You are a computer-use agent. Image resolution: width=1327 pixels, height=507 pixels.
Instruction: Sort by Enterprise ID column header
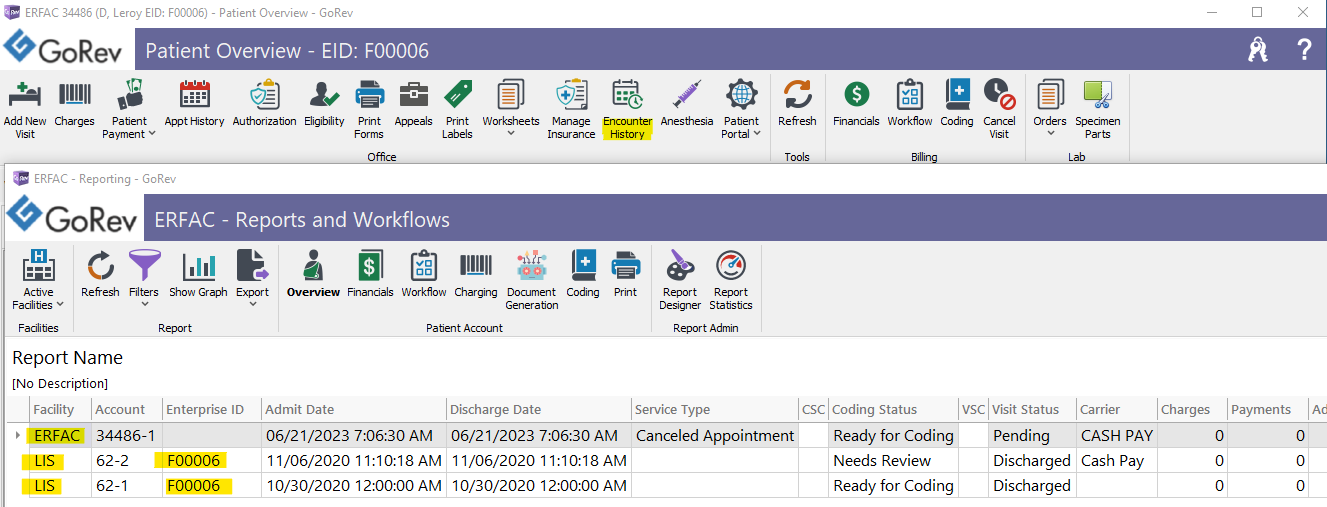pos(212,409)
